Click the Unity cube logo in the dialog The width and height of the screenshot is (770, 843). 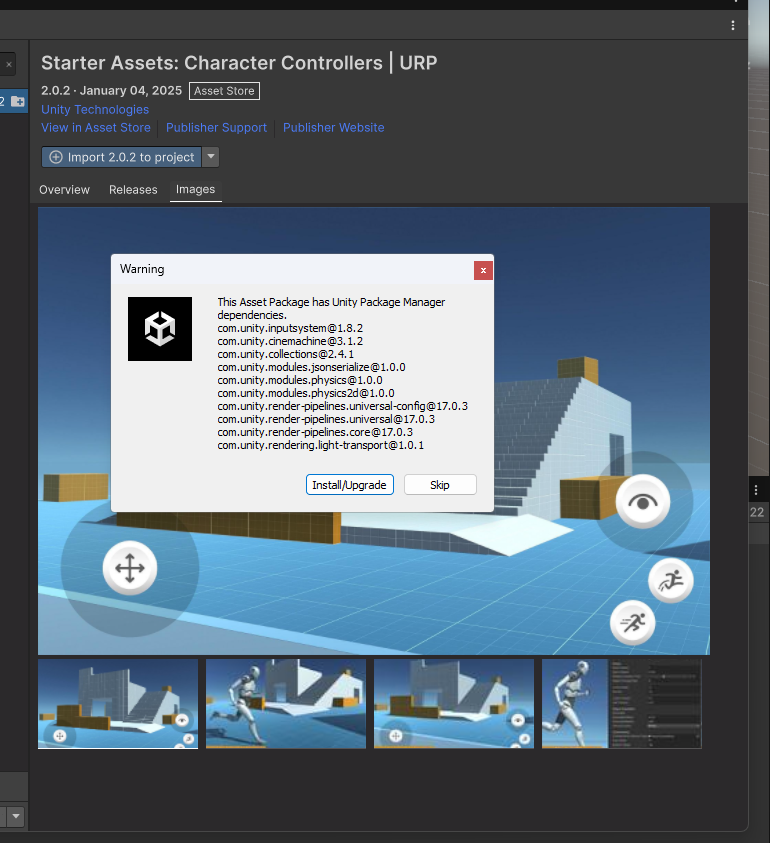tap(160, 328)
